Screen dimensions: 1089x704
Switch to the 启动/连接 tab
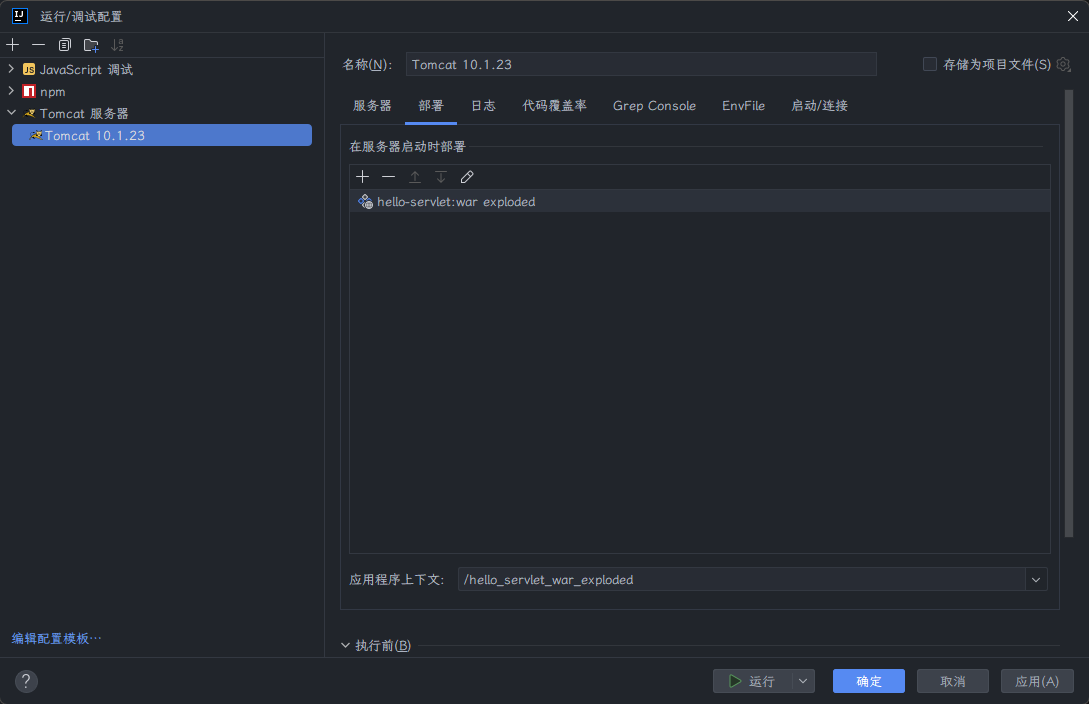(820, 106)
